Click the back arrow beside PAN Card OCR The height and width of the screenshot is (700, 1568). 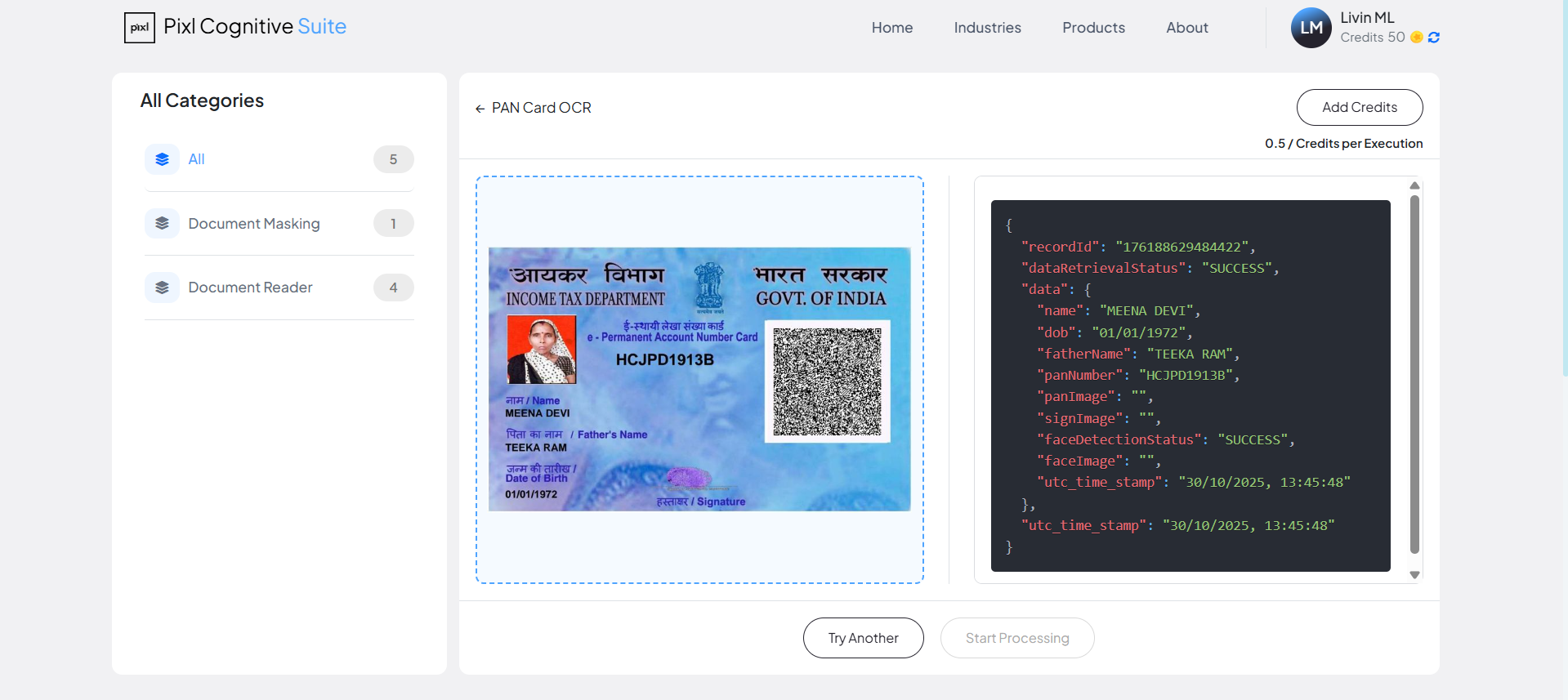pyautogui.click(x=480, y=109)
